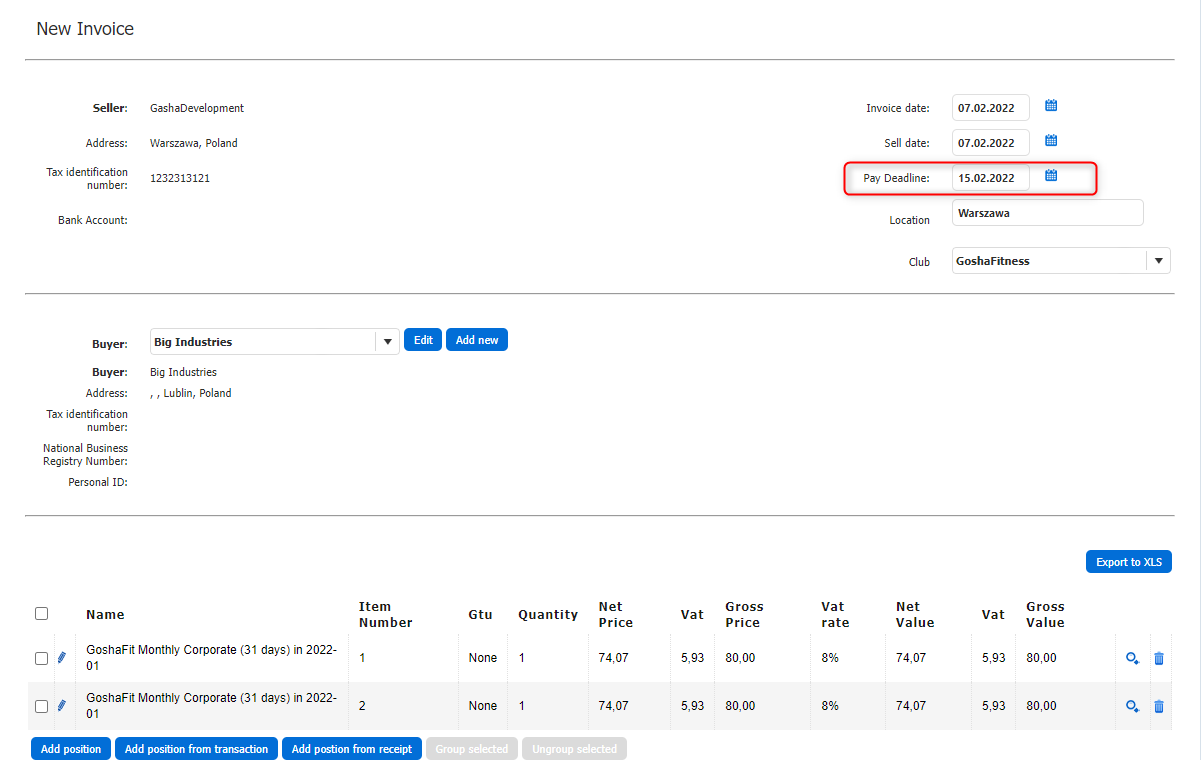Open calendar picker for Pay Deadline

pos(1051,176)
